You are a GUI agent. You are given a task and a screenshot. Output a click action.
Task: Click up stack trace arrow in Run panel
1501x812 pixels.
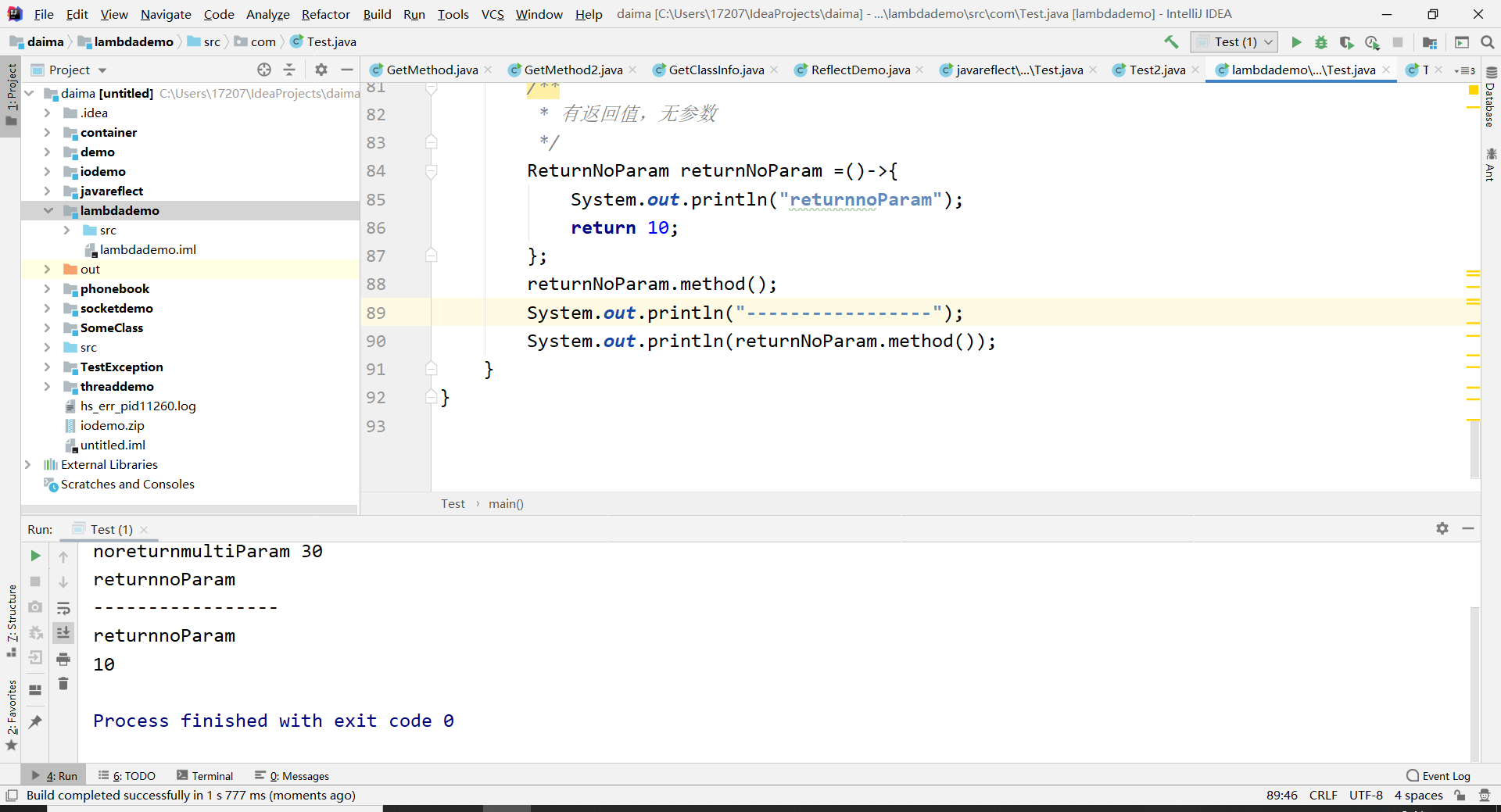pos(63,556)
